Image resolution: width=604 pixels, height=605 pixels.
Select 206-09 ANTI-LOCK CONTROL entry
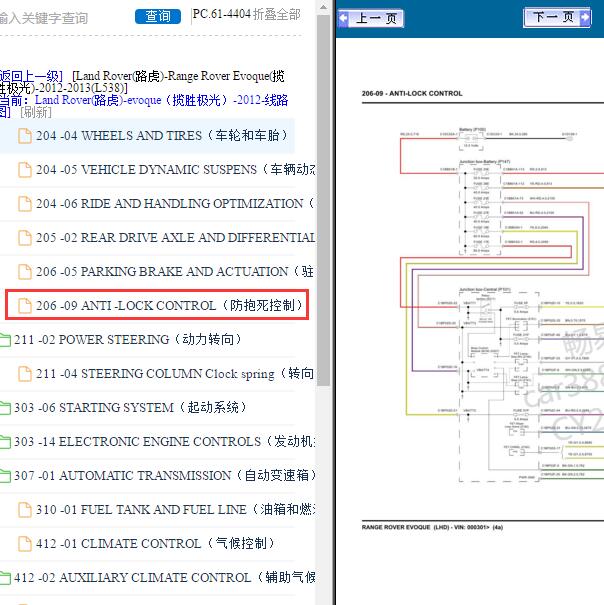(157, 305)
